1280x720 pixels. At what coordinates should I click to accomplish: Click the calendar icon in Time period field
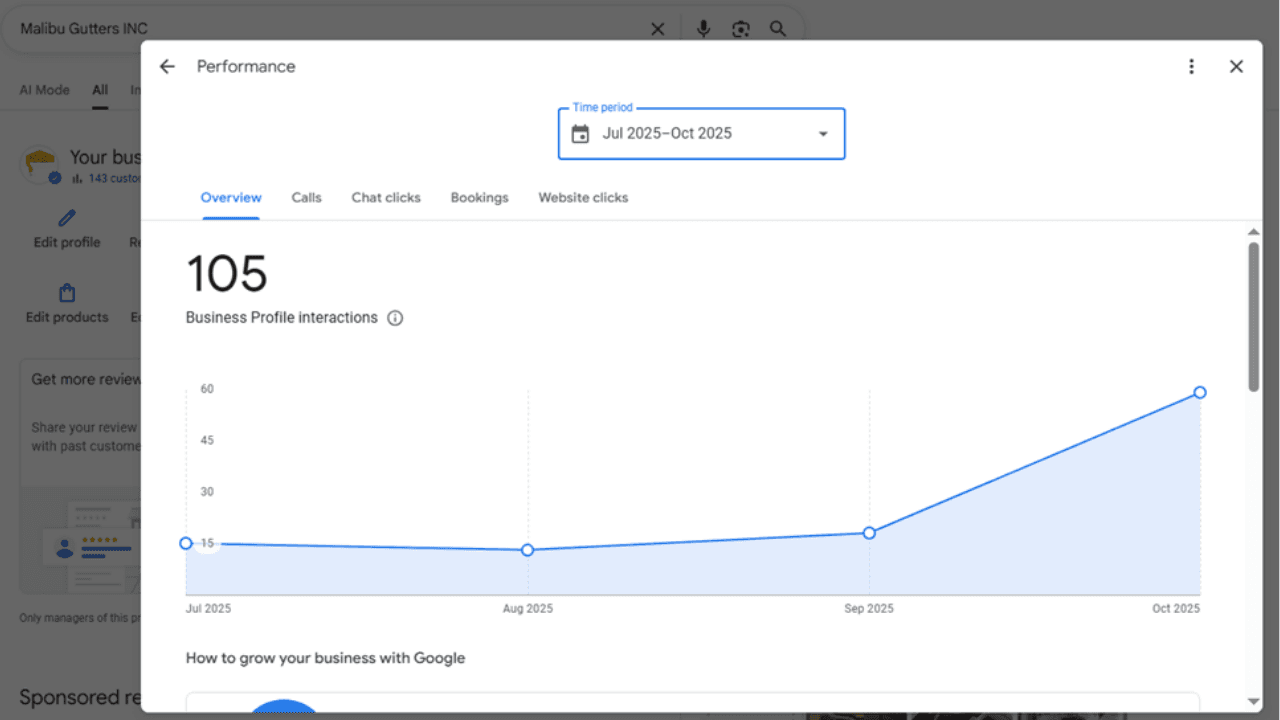coord(581,133)
